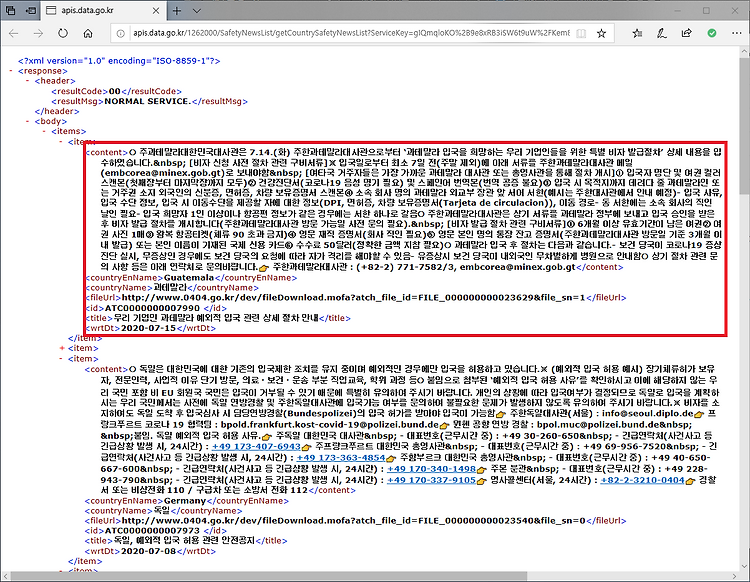Click the scroll right arrow

pyautogui.click(x=734, y=576)
